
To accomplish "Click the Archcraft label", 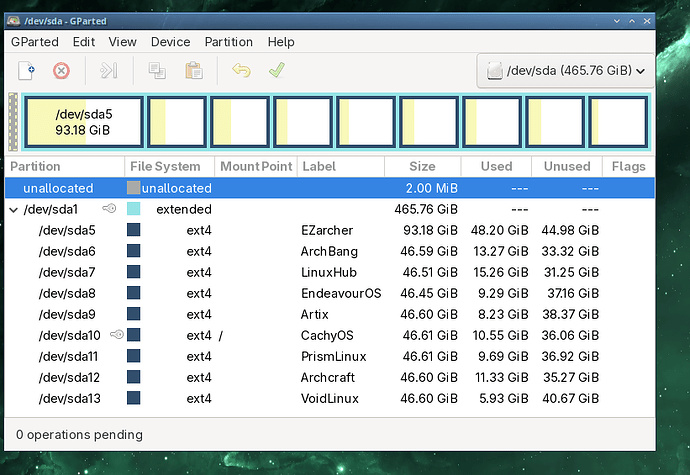I will (x=328, y=377).
